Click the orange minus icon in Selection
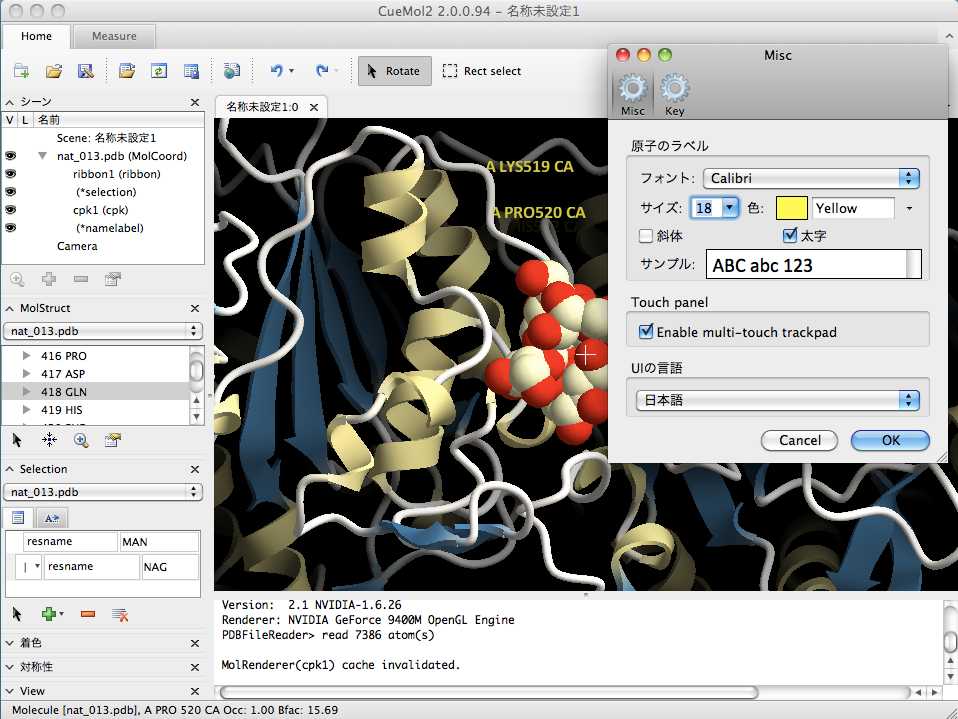The width and height of the screenshot is (958, 719). (87, 613)
